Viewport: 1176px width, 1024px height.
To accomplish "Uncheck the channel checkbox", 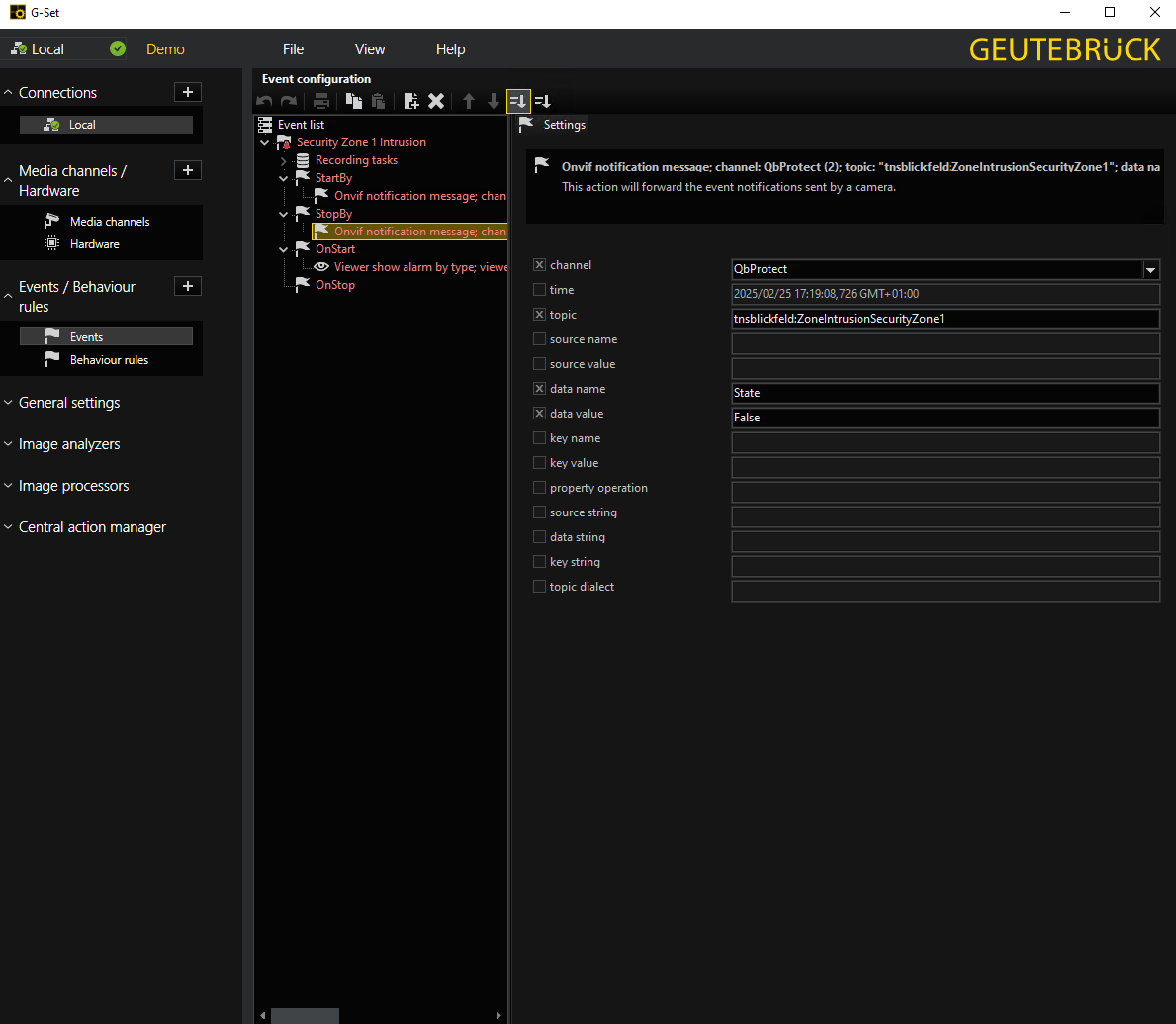I will coord(539,265).
